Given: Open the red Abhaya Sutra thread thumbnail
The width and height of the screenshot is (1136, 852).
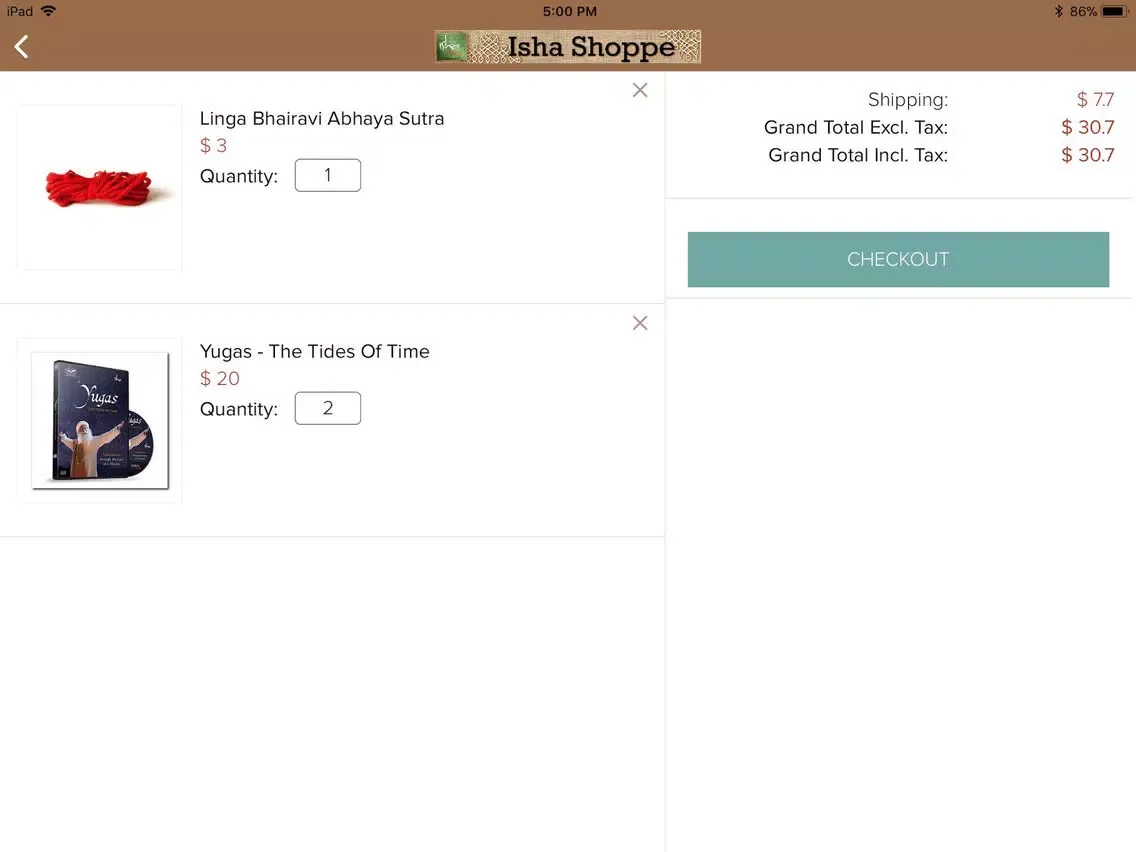Looking at the screenshot, I should point(99,187).
